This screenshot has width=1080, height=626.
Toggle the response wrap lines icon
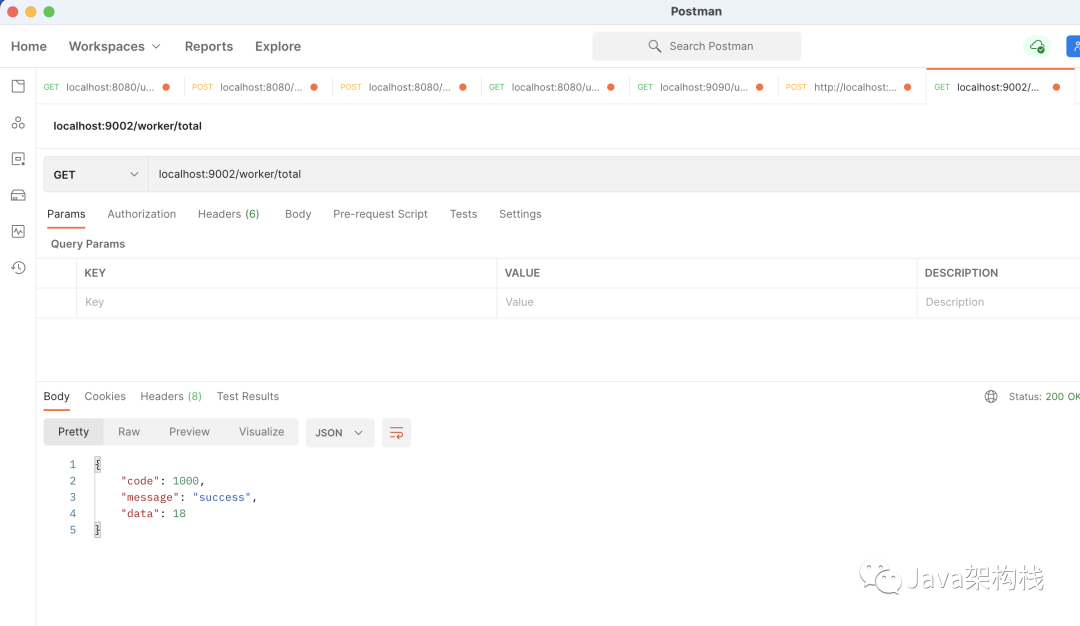click(396, 433)
